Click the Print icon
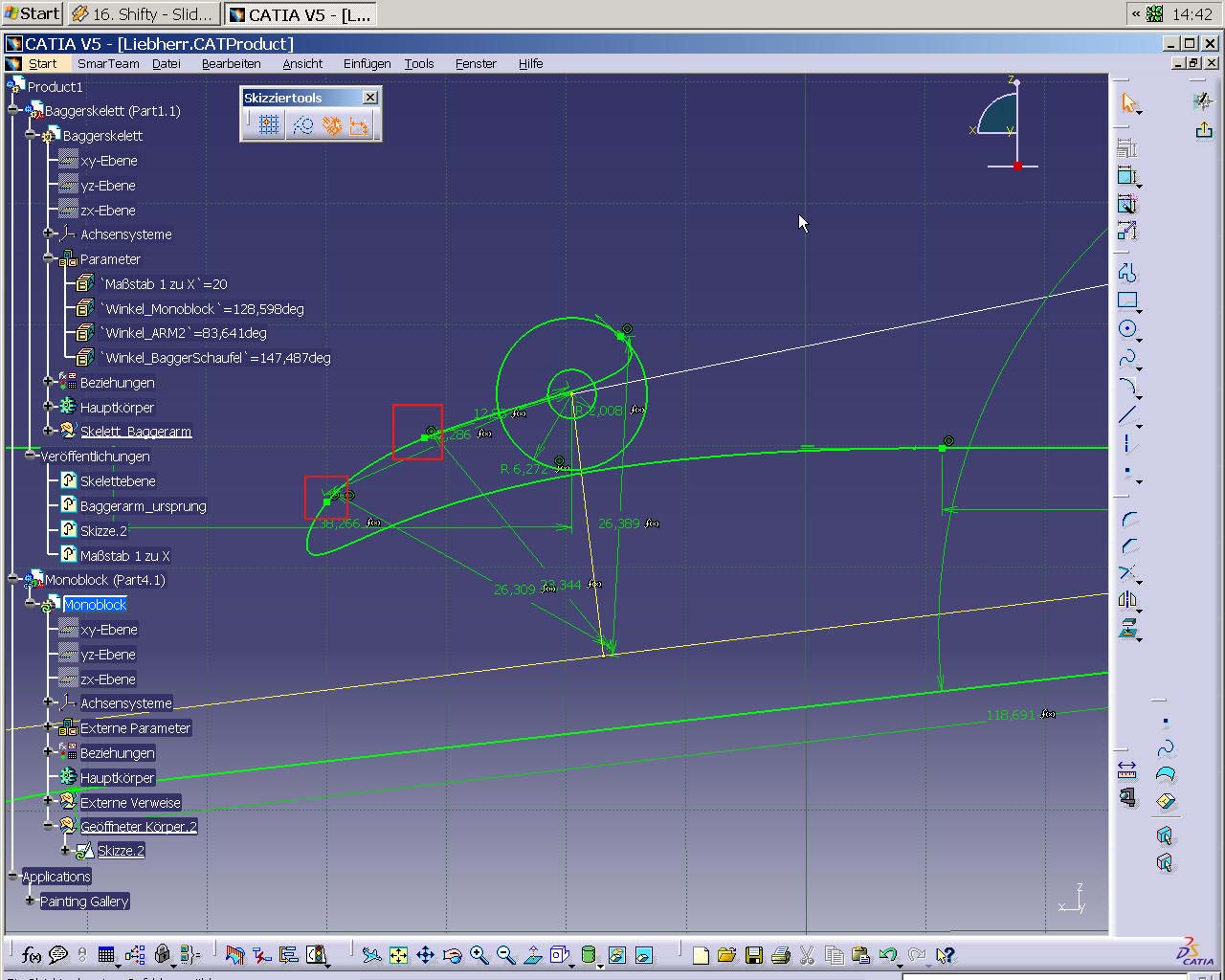Screen dimensions: 1225x980 point(780,954)
